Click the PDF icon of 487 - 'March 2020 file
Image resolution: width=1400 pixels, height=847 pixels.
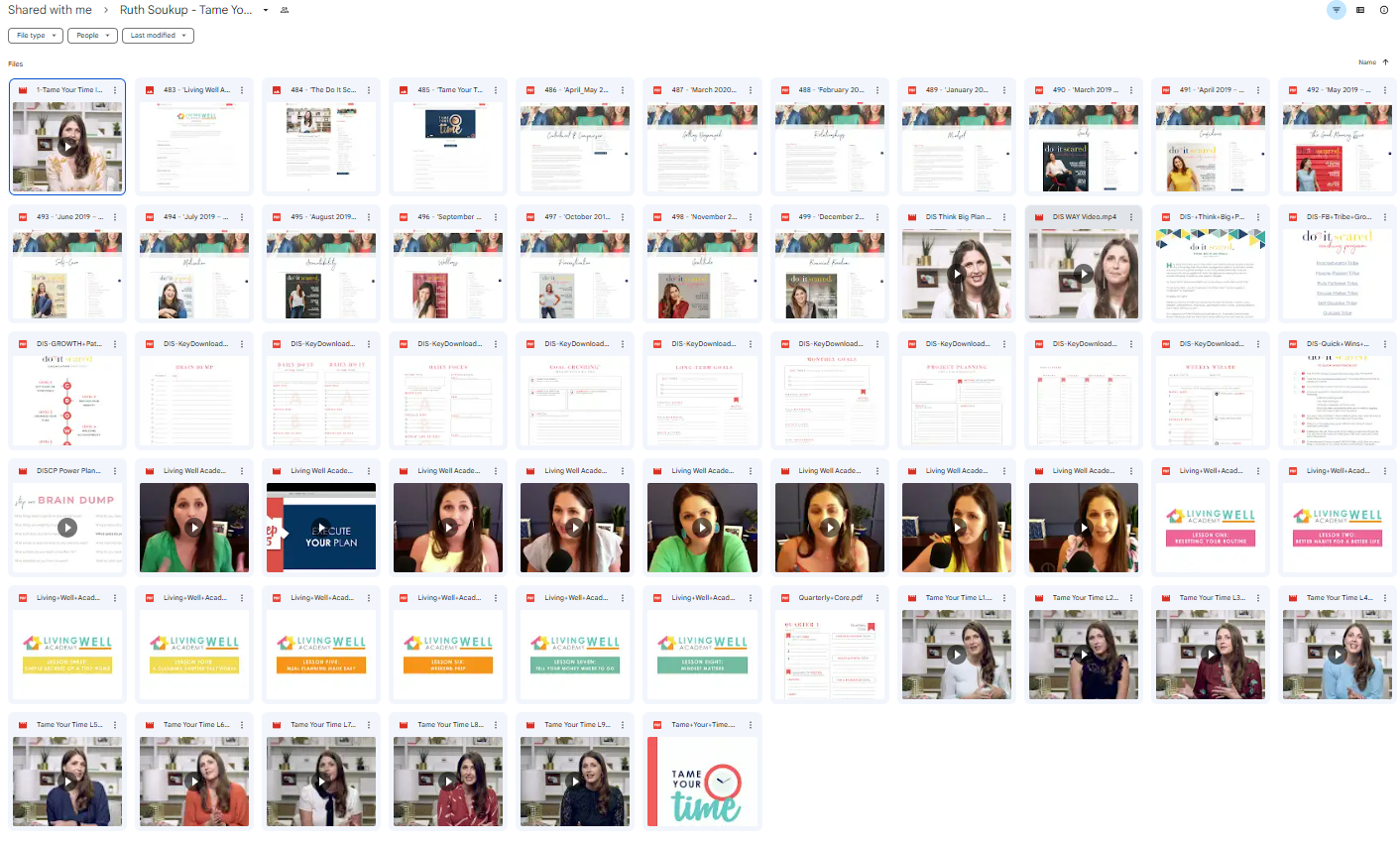click(657, 90)
